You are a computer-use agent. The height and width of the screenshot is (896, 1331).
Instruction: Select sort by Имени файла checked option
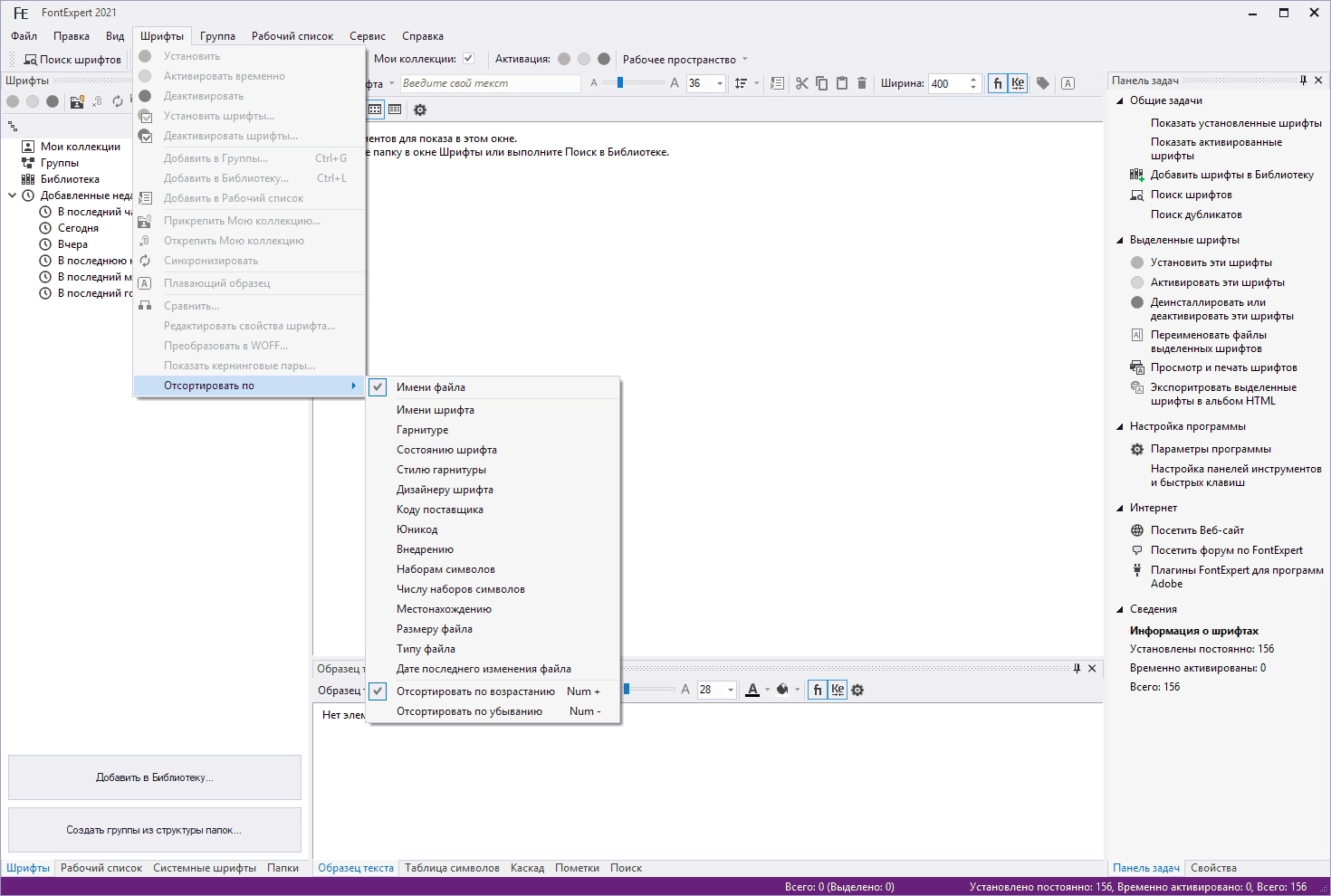(x=493, y=387)
